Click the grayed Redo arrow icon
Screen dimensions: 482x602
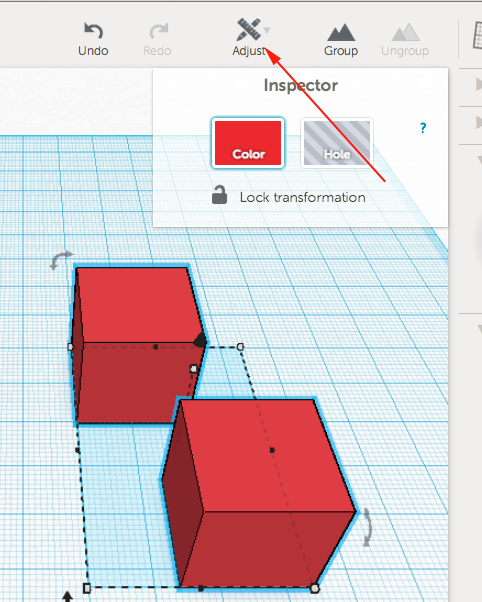[158, 31]
